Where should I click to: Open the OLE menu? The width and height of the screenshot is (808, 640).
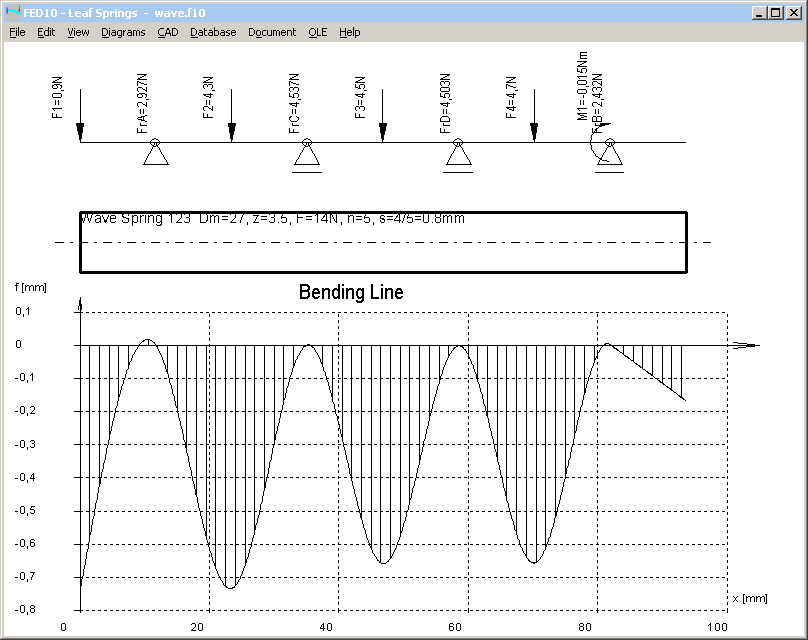tap(317, 32)
